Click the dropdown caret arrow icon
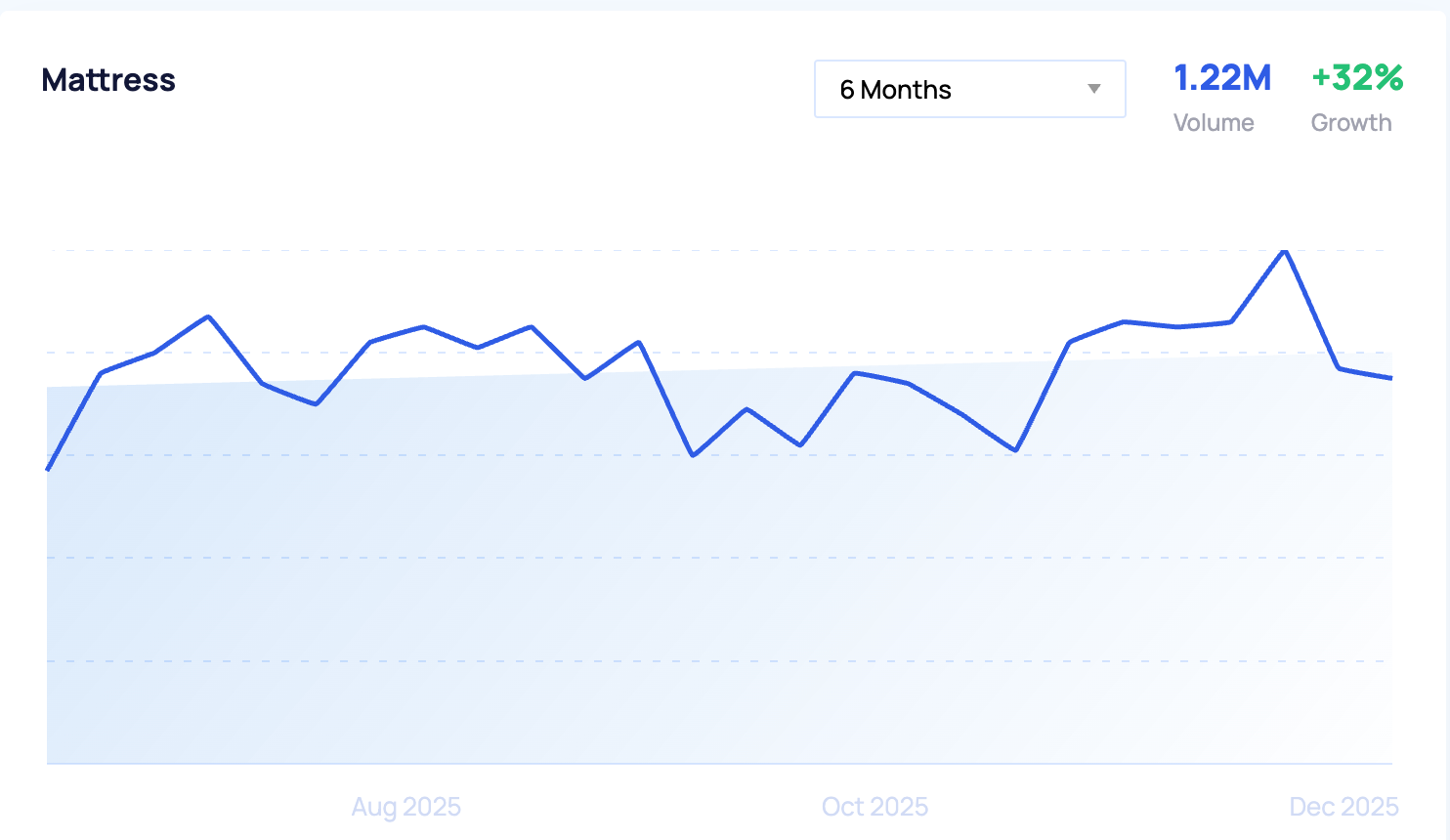Screen dimensions: 1450x840 click(x=1094, y=89)
